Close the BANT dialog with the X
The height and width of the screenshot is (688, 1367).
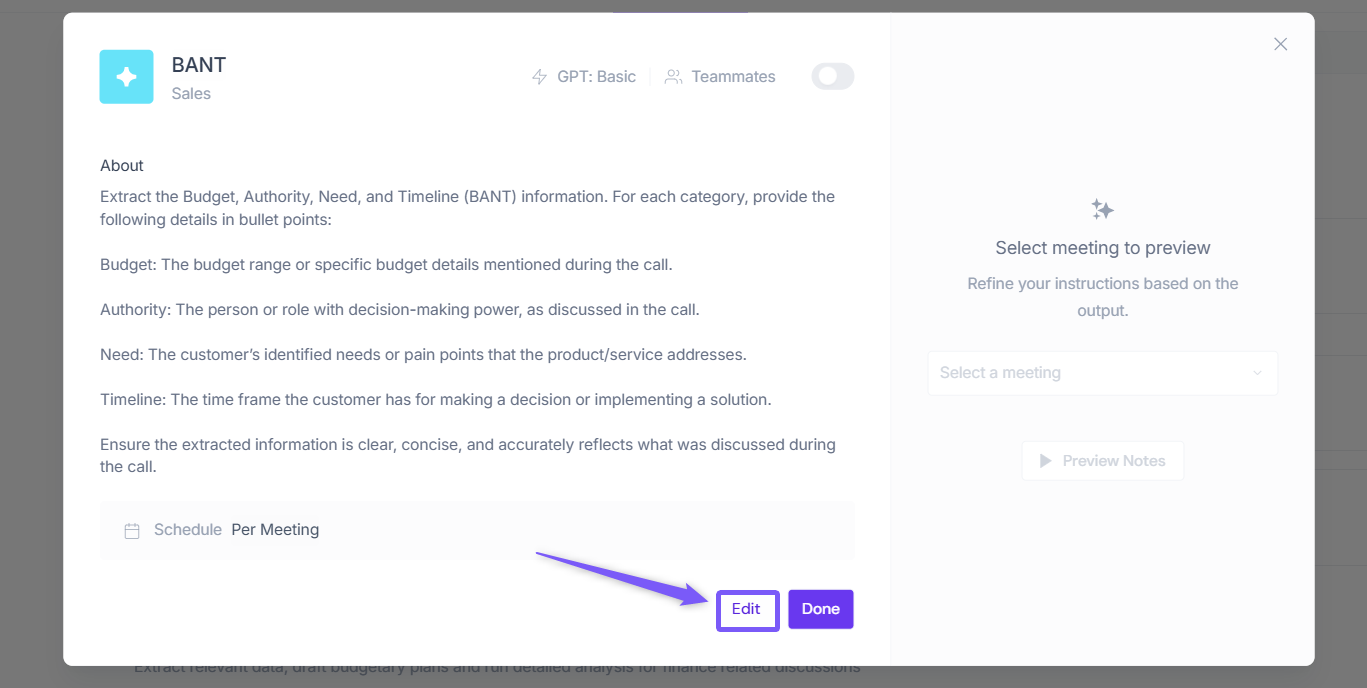[x=1280, y=44]
